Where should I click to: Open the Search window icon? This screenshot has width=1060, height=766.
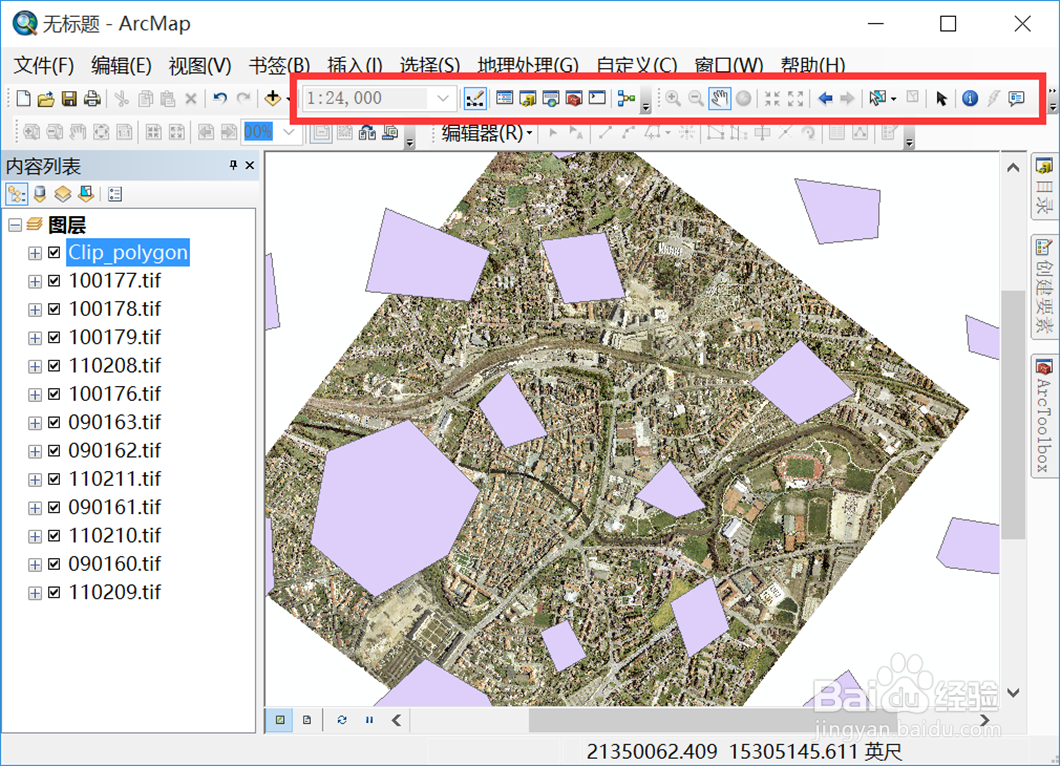pyautogui.click(x=550, y=99)
